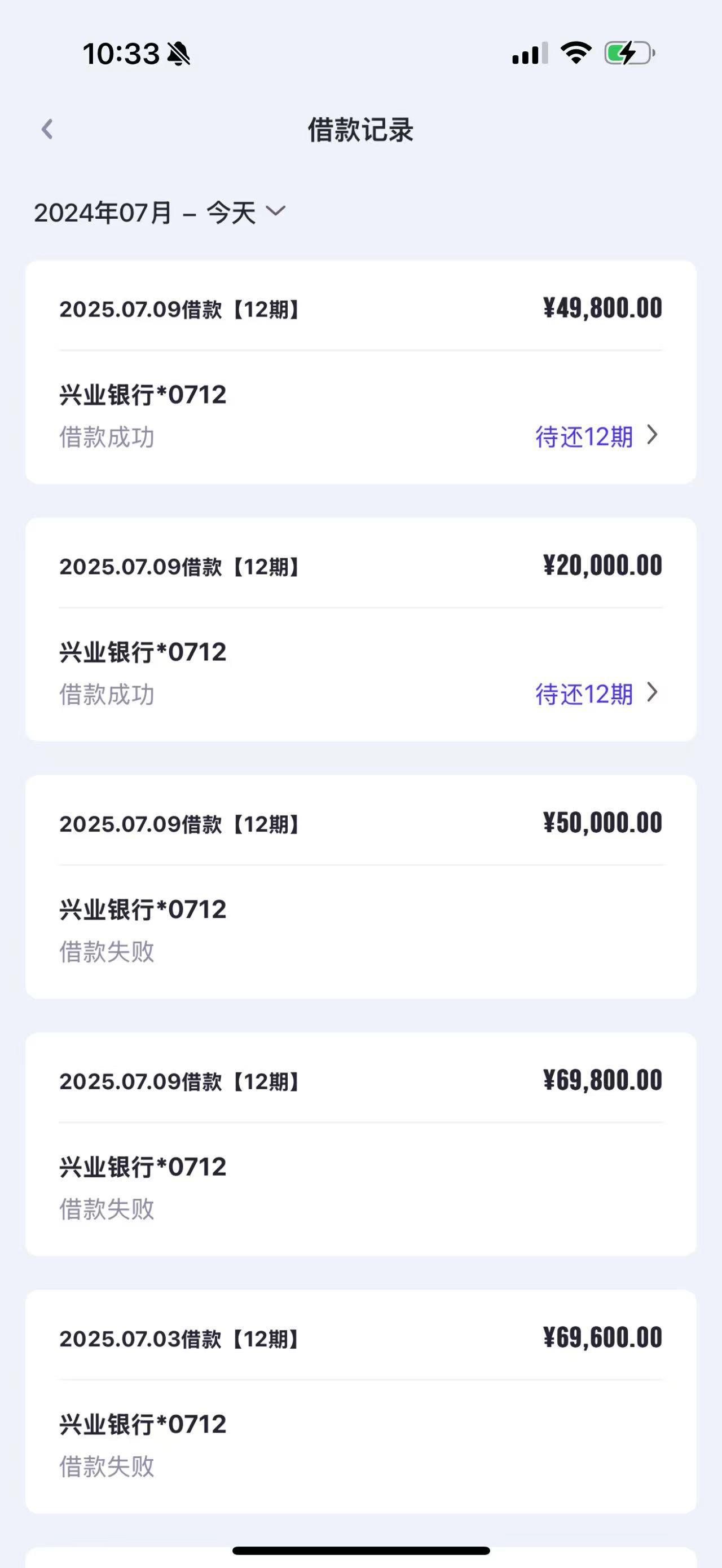Open the ¥69,800.00 failed loan record
Viewport: 722px width, 1568px height.
pyautogui.click(x=361, y=1145)
